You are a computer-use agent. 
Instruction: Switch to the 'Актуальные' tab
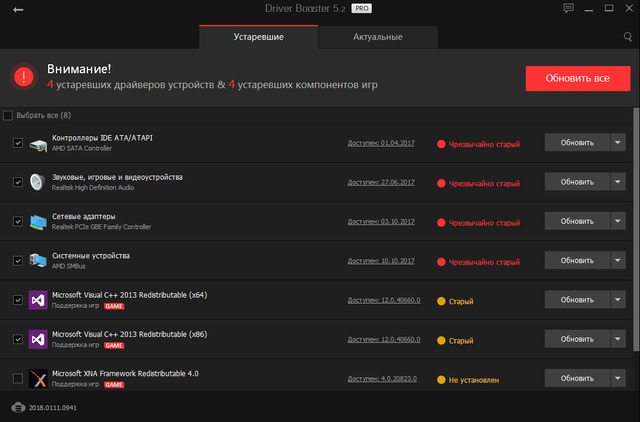378,37
